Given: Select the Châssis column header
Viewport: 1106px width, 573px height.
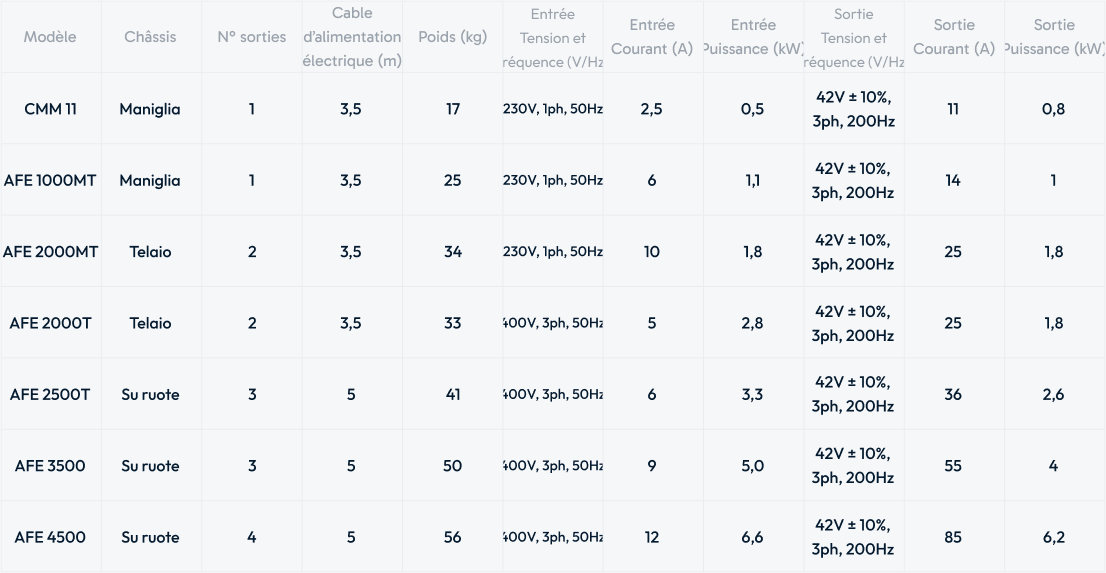Looking at the screenshot, I should tap(150, 37).
